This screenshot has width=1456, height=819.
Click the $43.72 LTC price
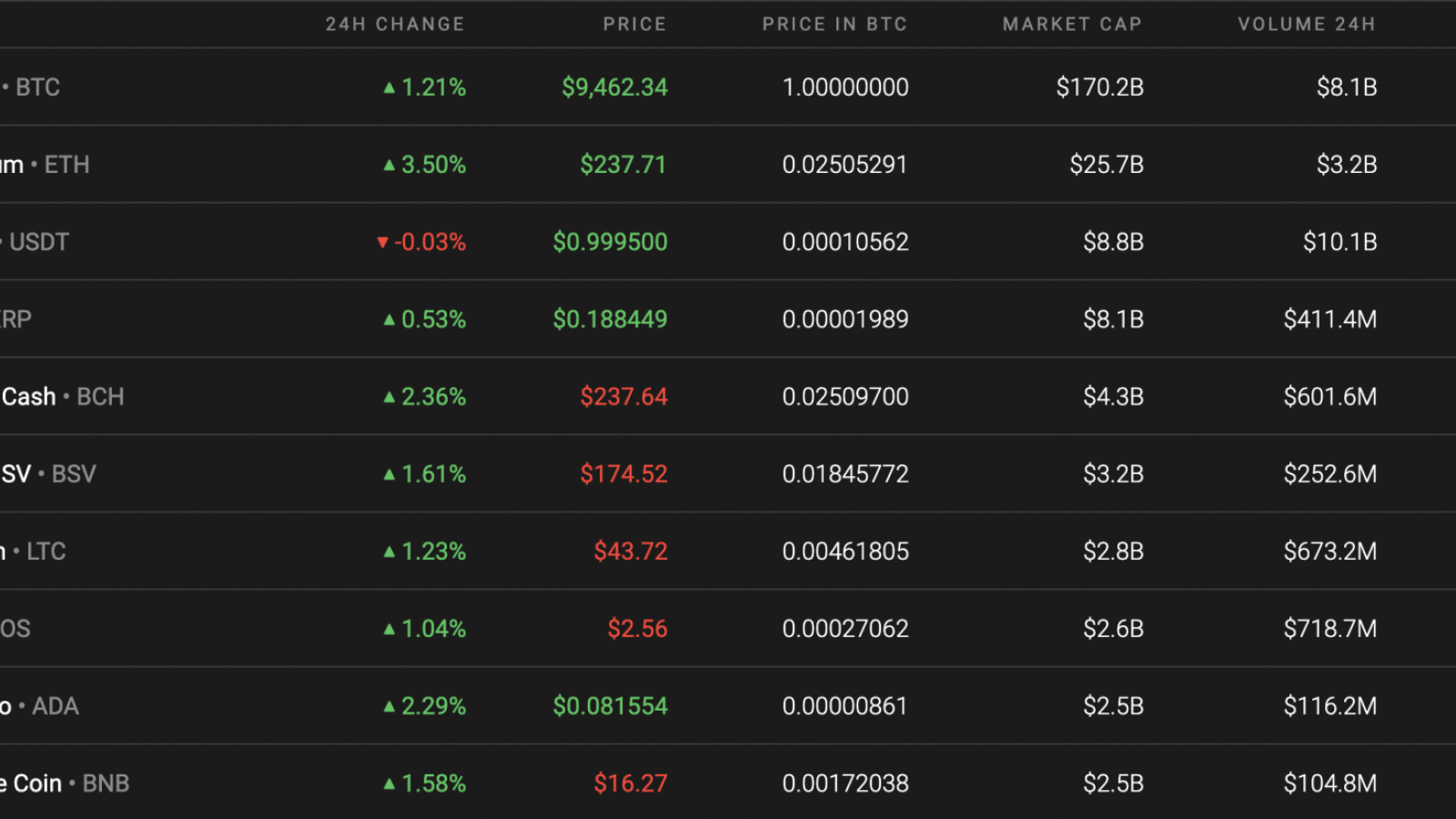click(x=631, y=551)
